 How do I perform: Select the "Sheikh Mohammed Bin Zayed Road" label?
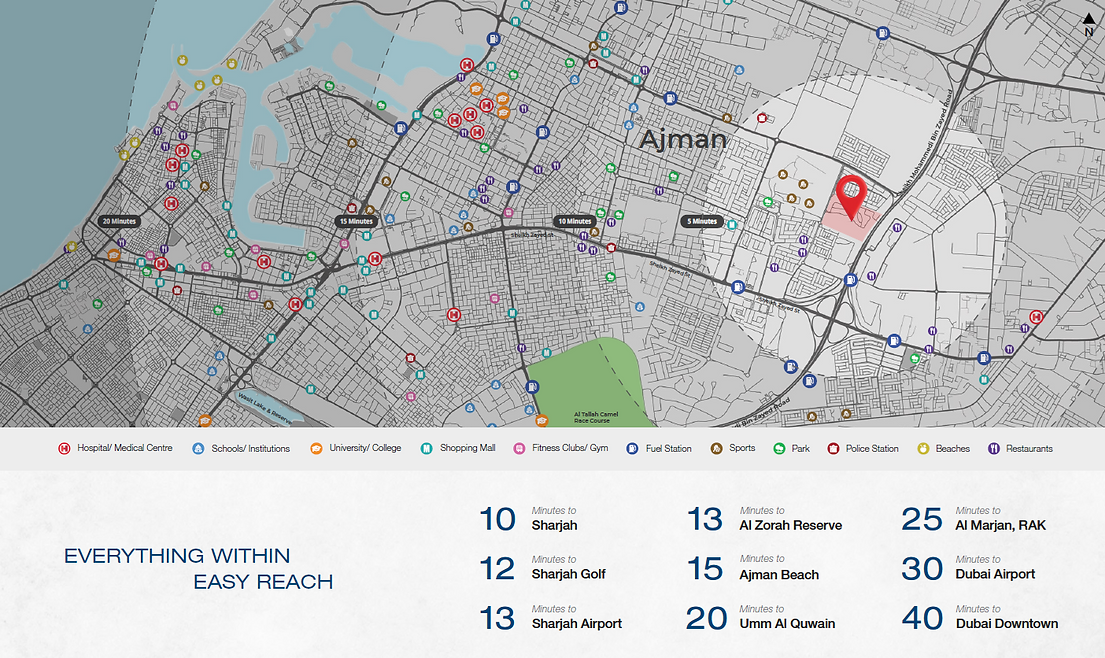pos(925,141)
